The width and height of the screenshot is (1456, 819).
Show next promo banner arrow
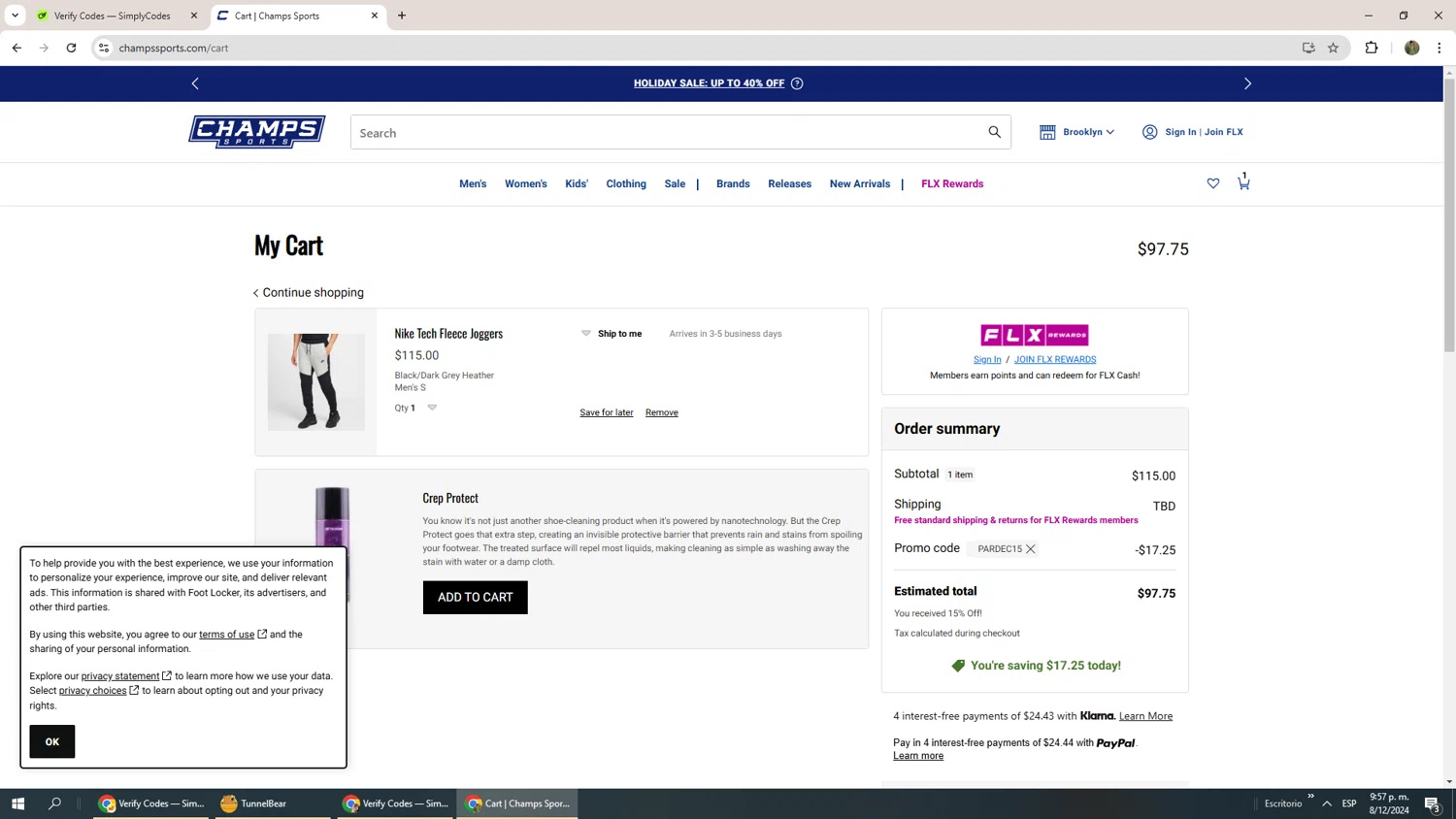pyautogui.click(x=1248, y=83)
